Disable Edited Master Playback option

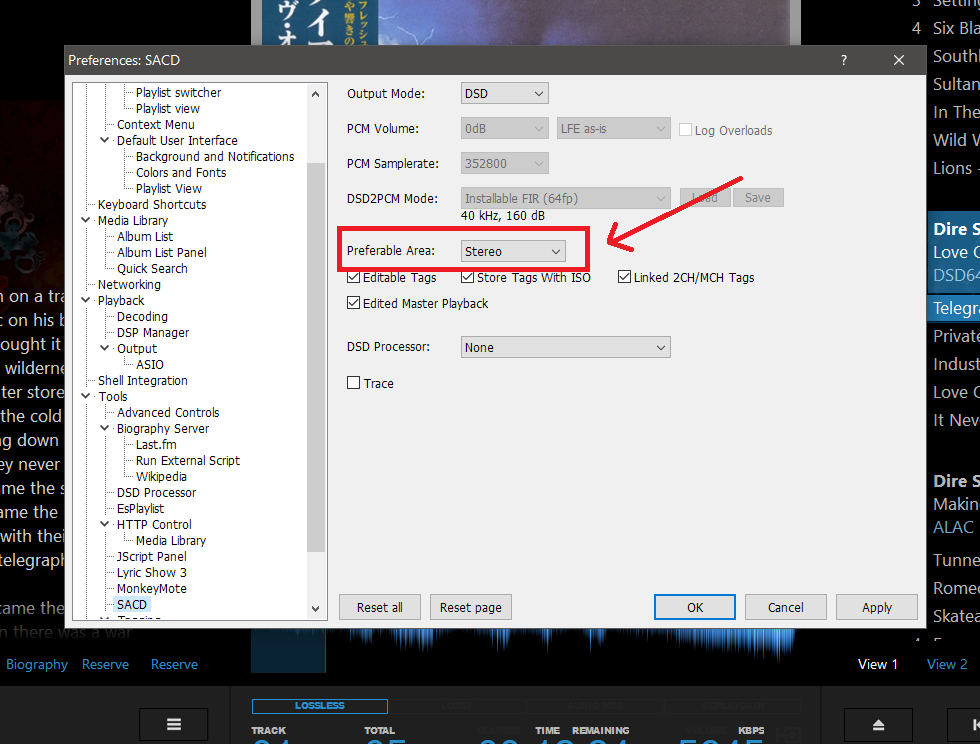tap(354, 303)
